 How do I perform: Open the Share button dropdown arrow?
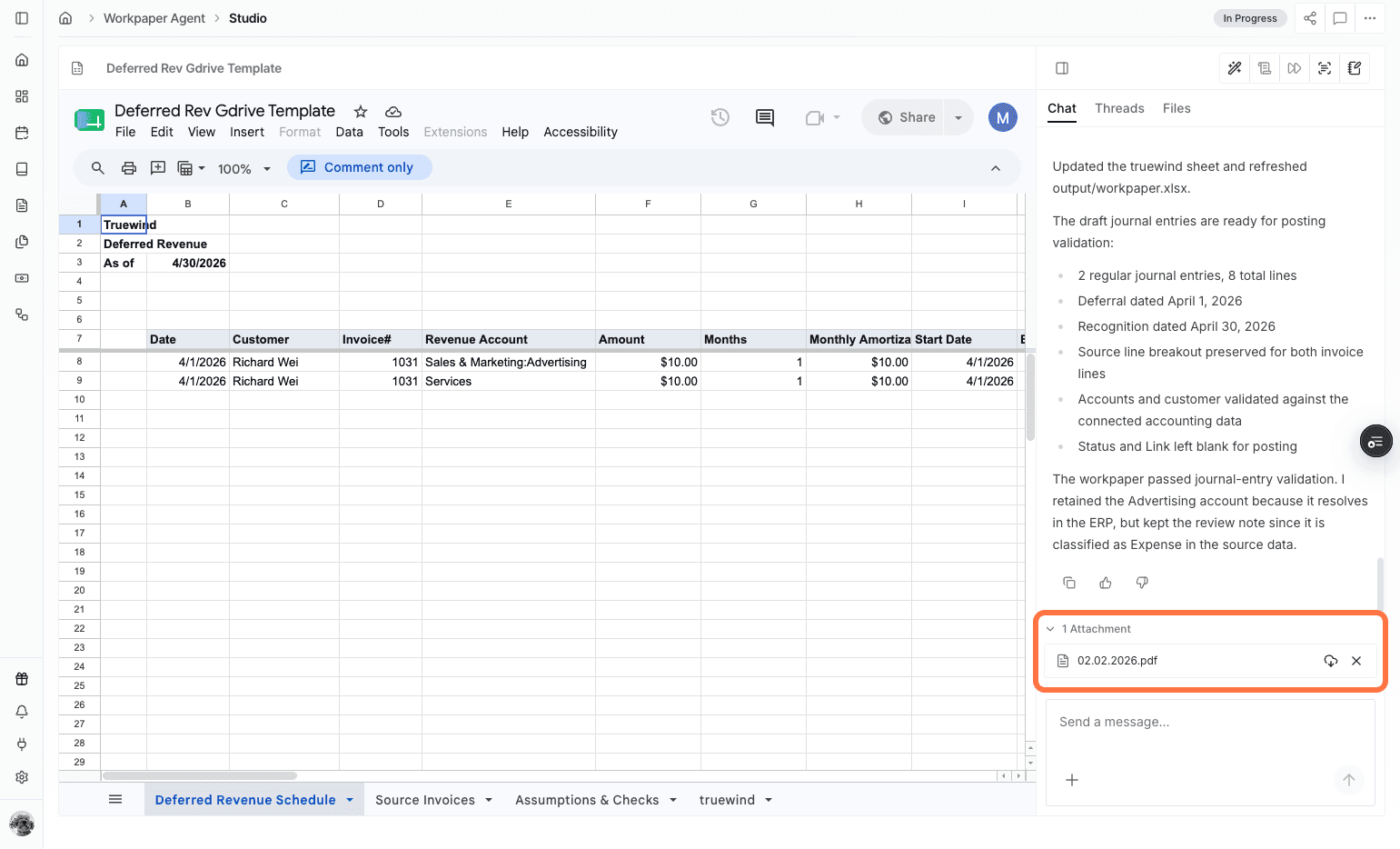958,117
